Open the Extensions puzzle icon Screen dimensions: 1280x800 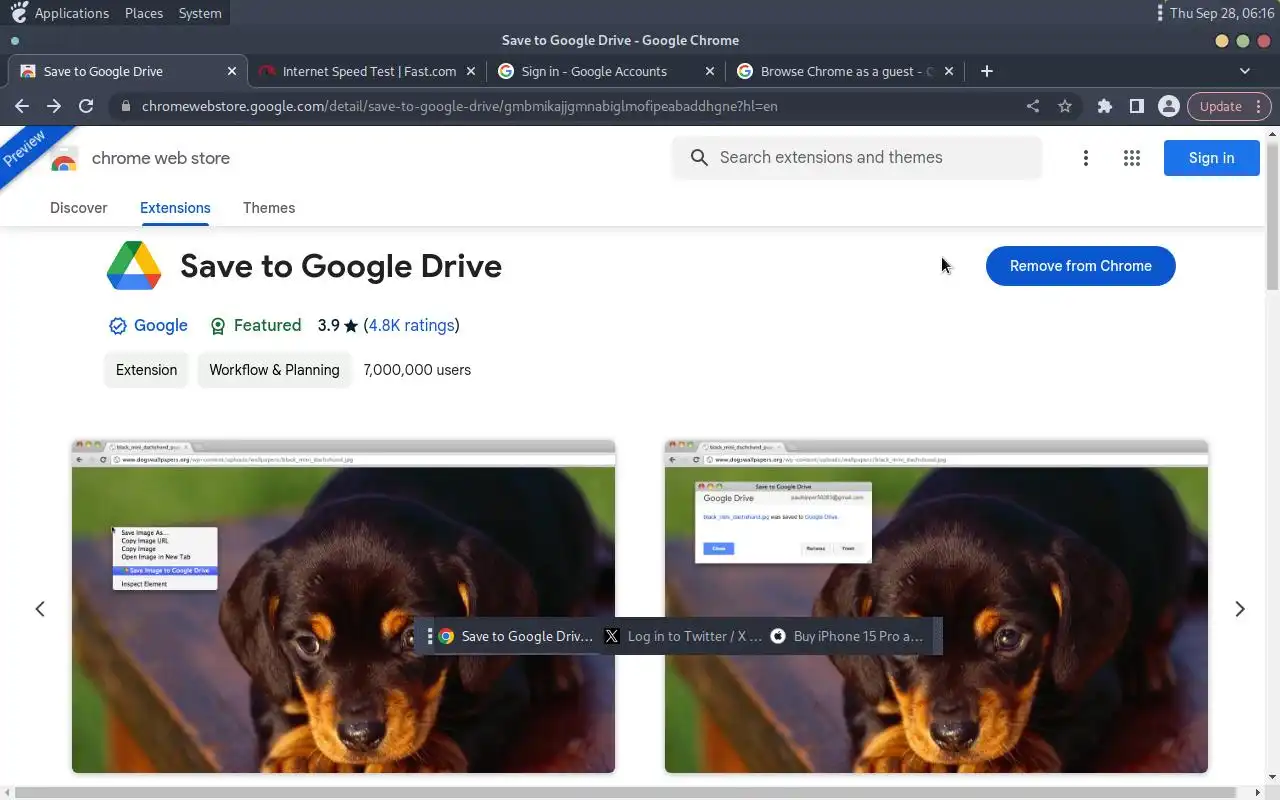pyautogui.click(x=1105, y=106)
